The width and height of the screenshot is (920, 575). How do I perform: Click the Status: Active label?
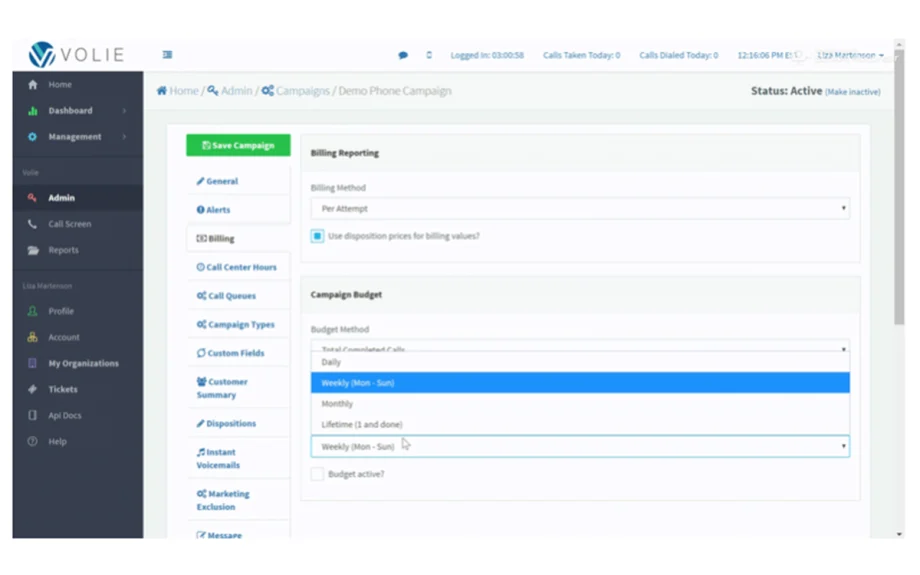(786, 91)
